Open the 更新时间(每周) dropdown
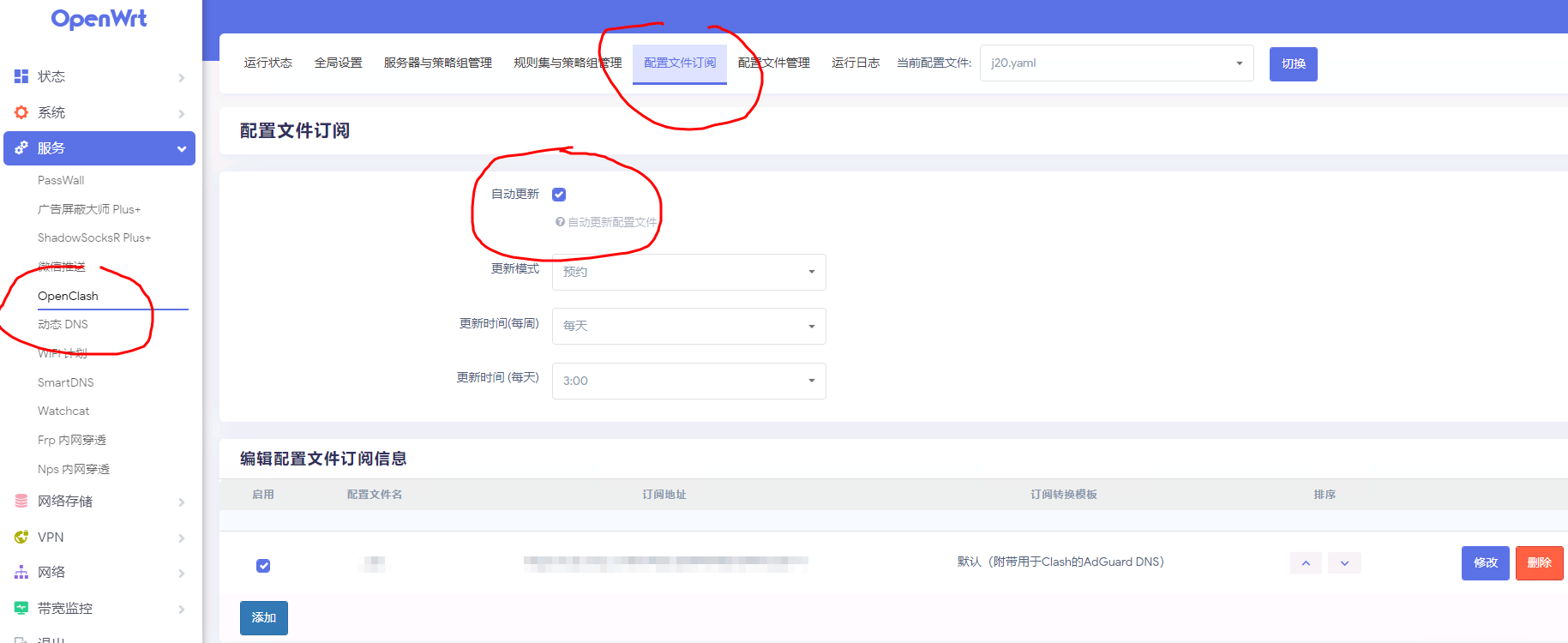Image resolution: width=1568 pixels, height=643 pixels. coord(688,326)
